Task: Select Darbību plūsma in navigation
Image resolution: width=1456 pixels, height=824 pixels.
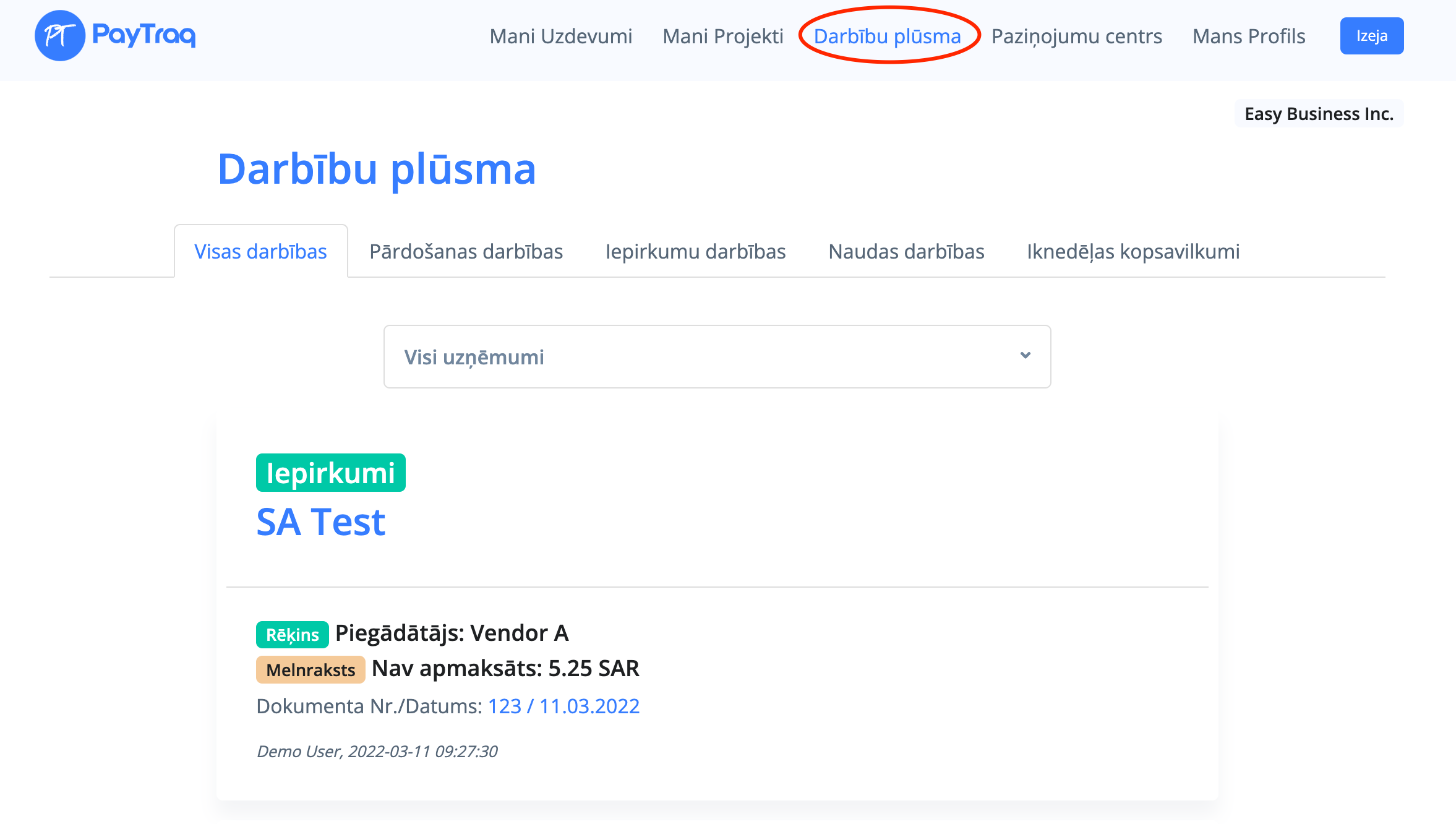Action: click(887, 36)
